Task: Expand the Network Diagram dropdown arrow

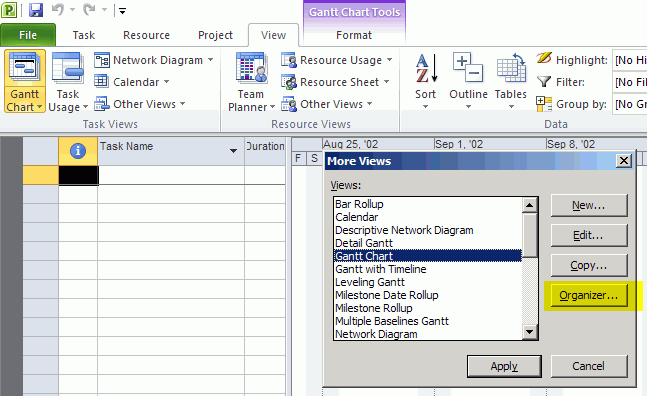Action: [210, 60]
